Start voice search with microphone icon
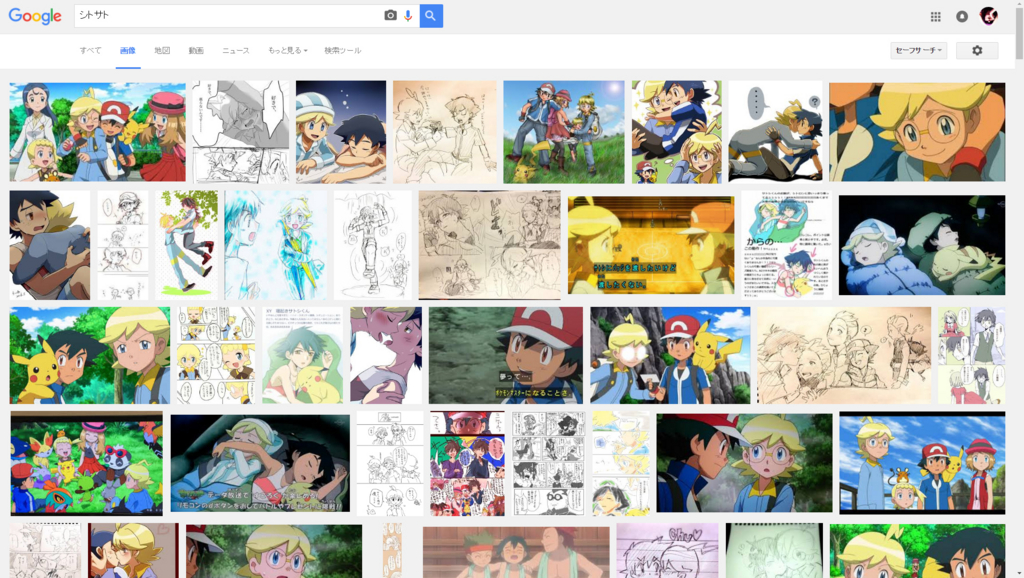This screenshot has height=578, width=1024. pyautogui.click(x=408, y=16)
